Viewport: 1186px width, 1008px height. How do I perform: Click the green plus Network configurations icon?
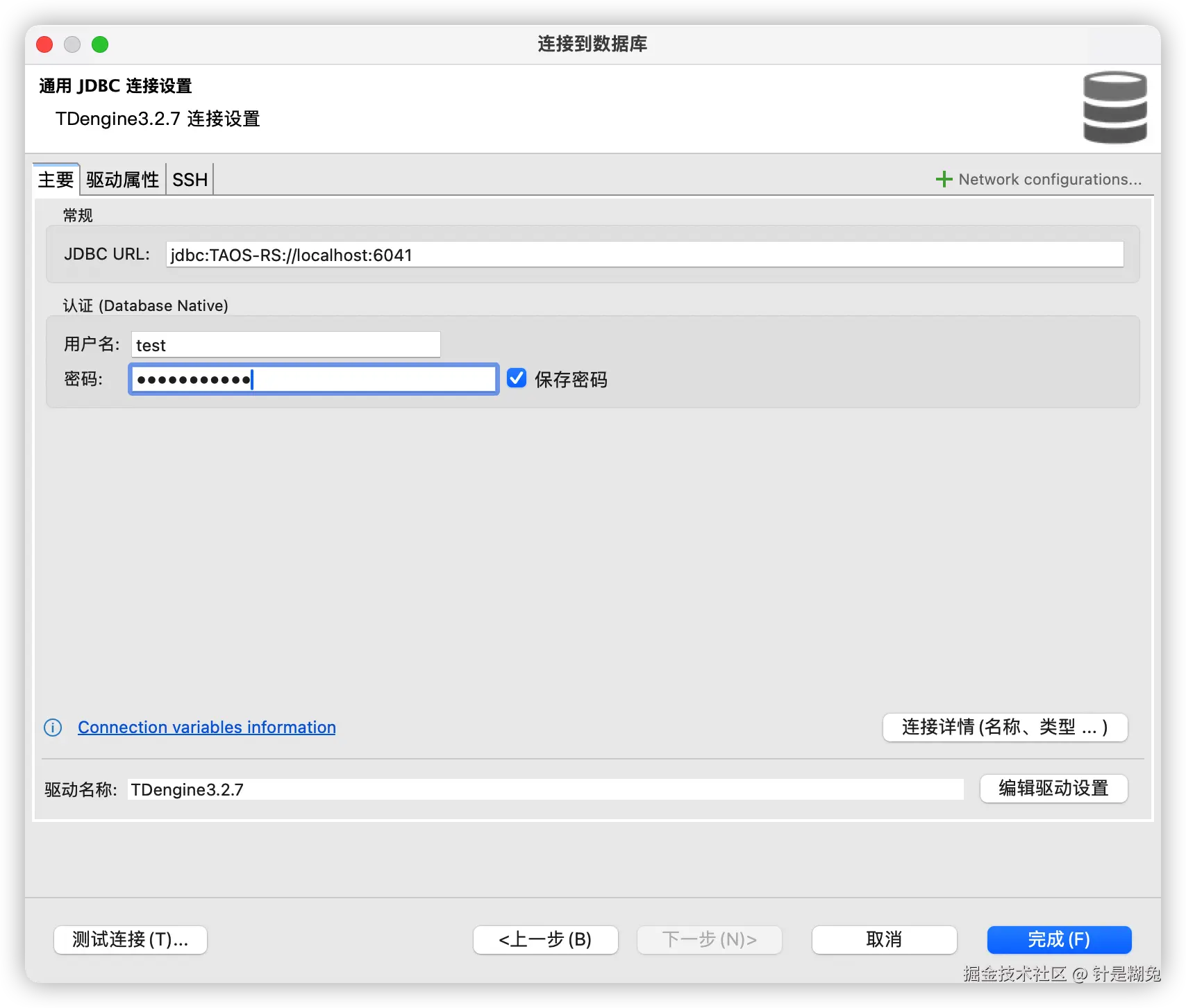[944, 179]
